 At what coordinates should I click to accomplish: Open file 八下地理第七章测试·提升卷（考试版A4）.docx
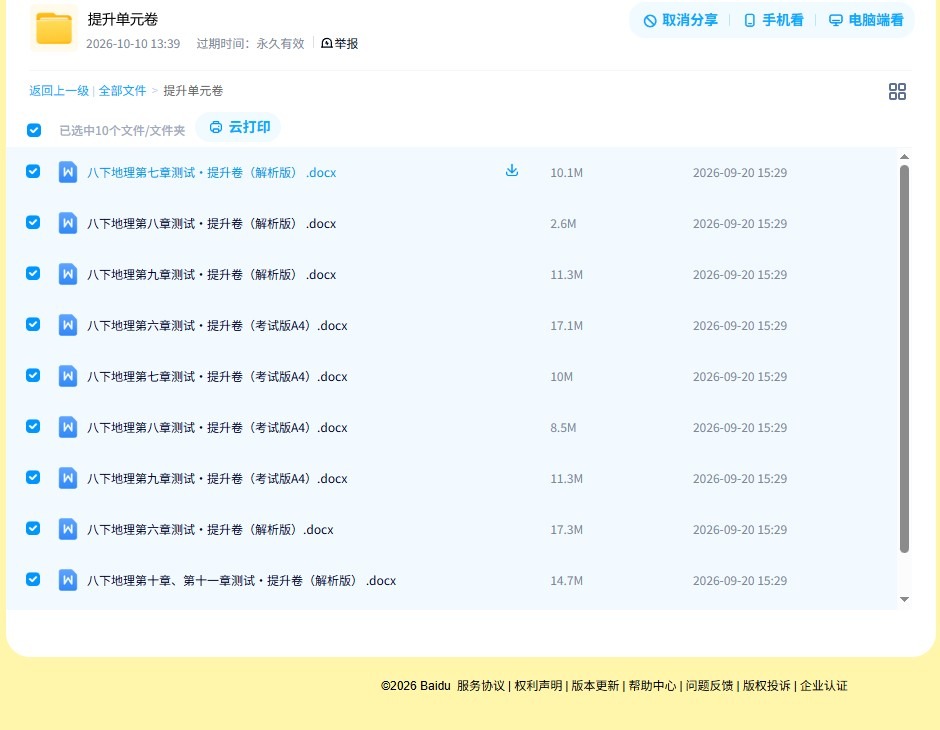tap(217, 376)
